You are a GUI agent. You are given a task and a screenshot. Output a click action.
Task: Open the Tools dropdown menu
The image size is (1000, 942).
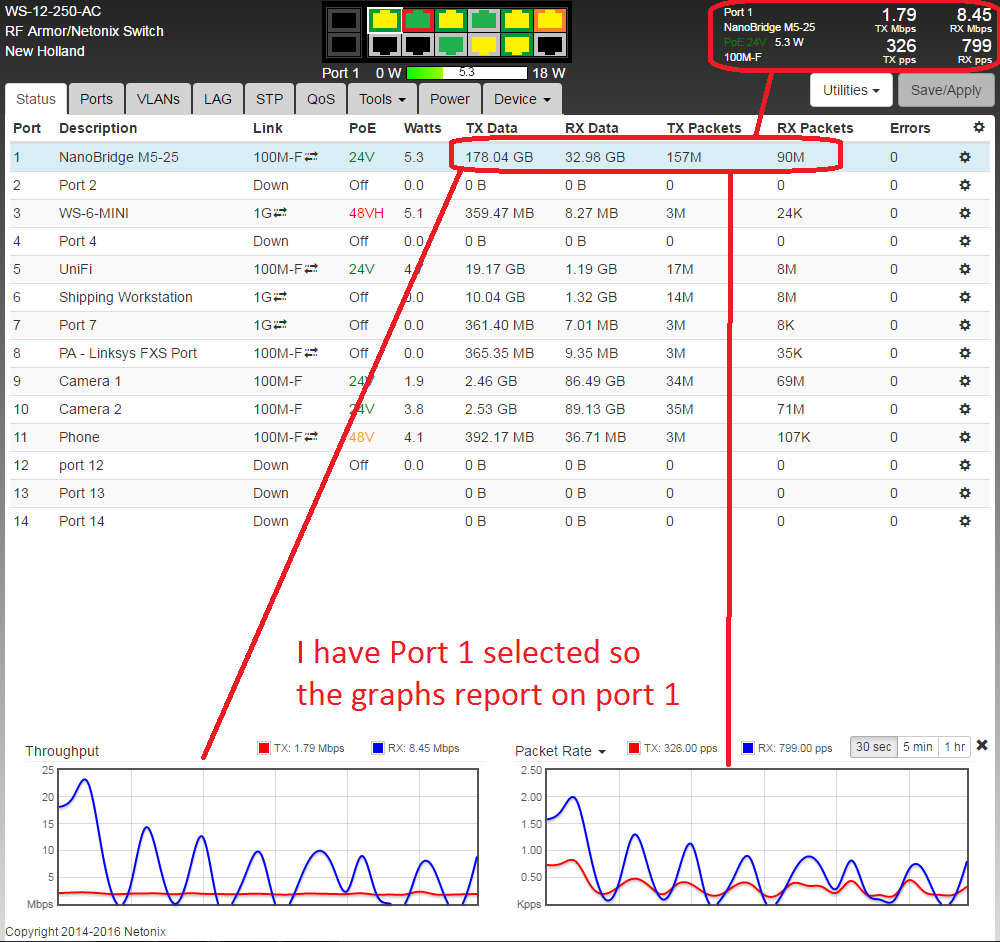click(382, 99)
